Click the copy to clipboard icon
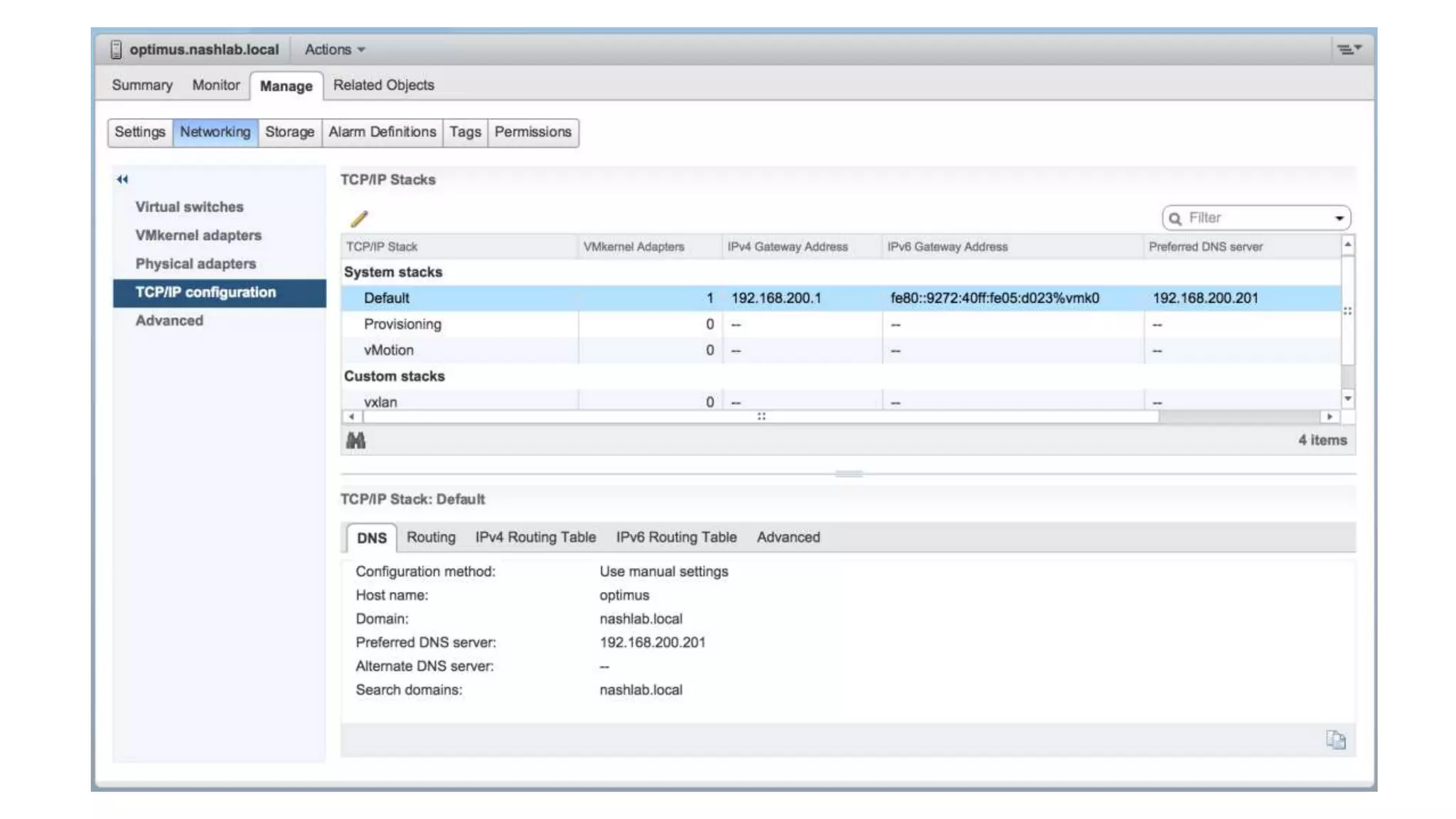Image resolution: width=1456 pixels, height=819 pixels. (1335, 740)
